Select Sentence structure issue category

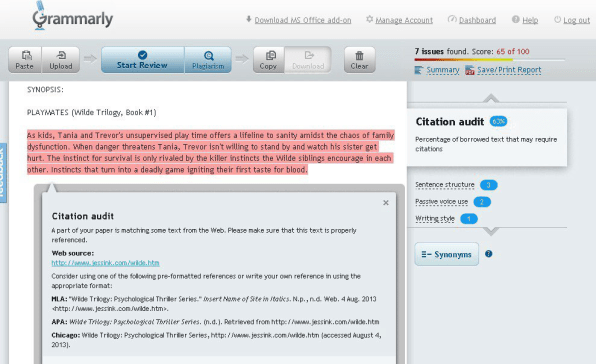click(445, 185)
